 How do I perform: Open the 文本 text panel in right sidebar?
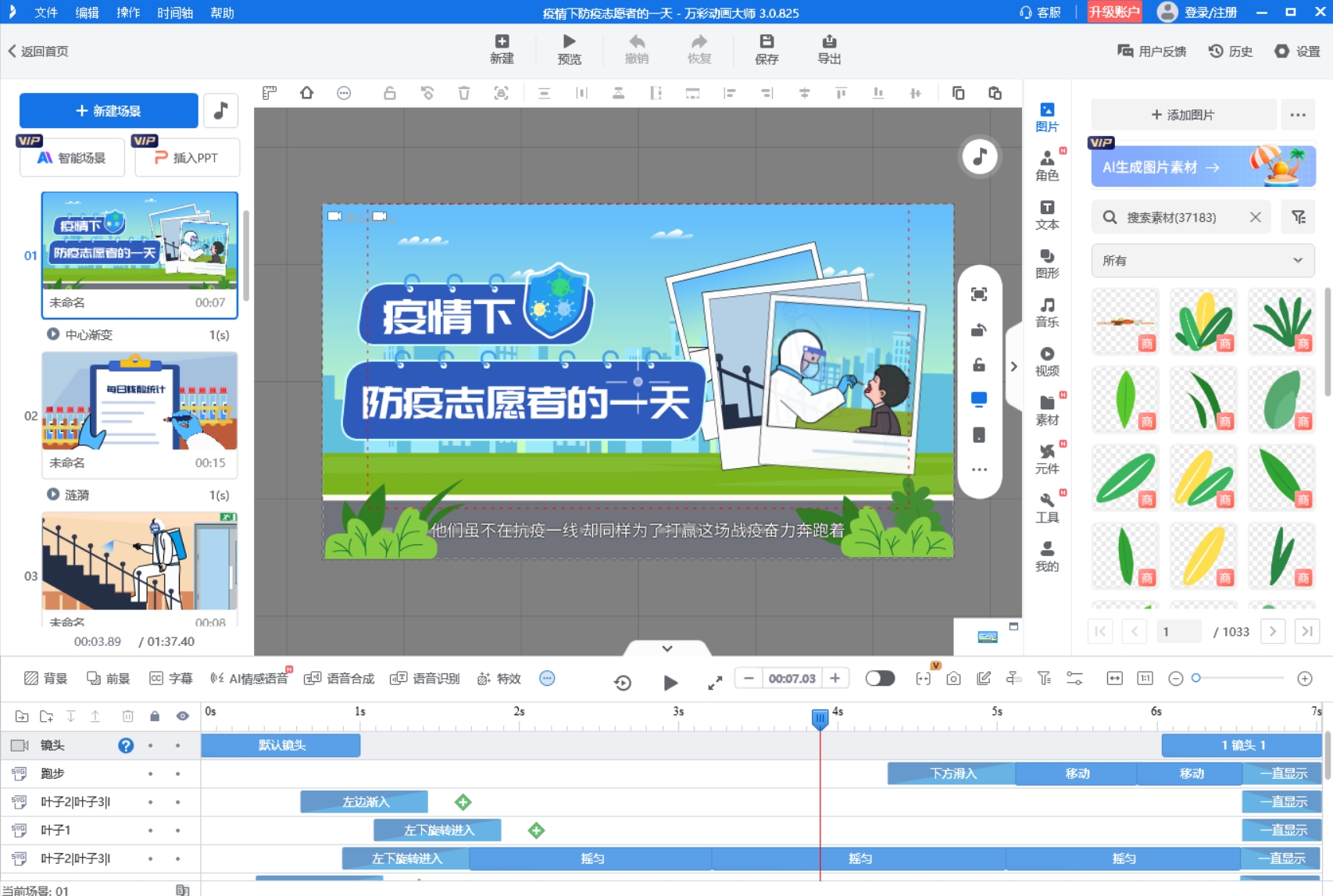[x=1047, y=214]
